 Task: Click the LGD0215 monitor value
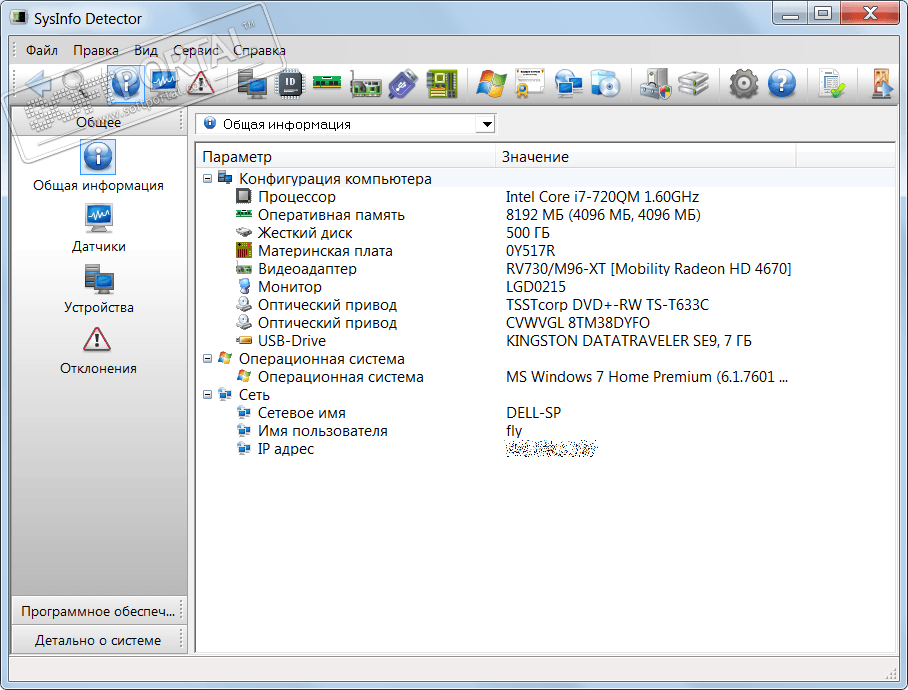pyautogui.click(x=536, y=287)
